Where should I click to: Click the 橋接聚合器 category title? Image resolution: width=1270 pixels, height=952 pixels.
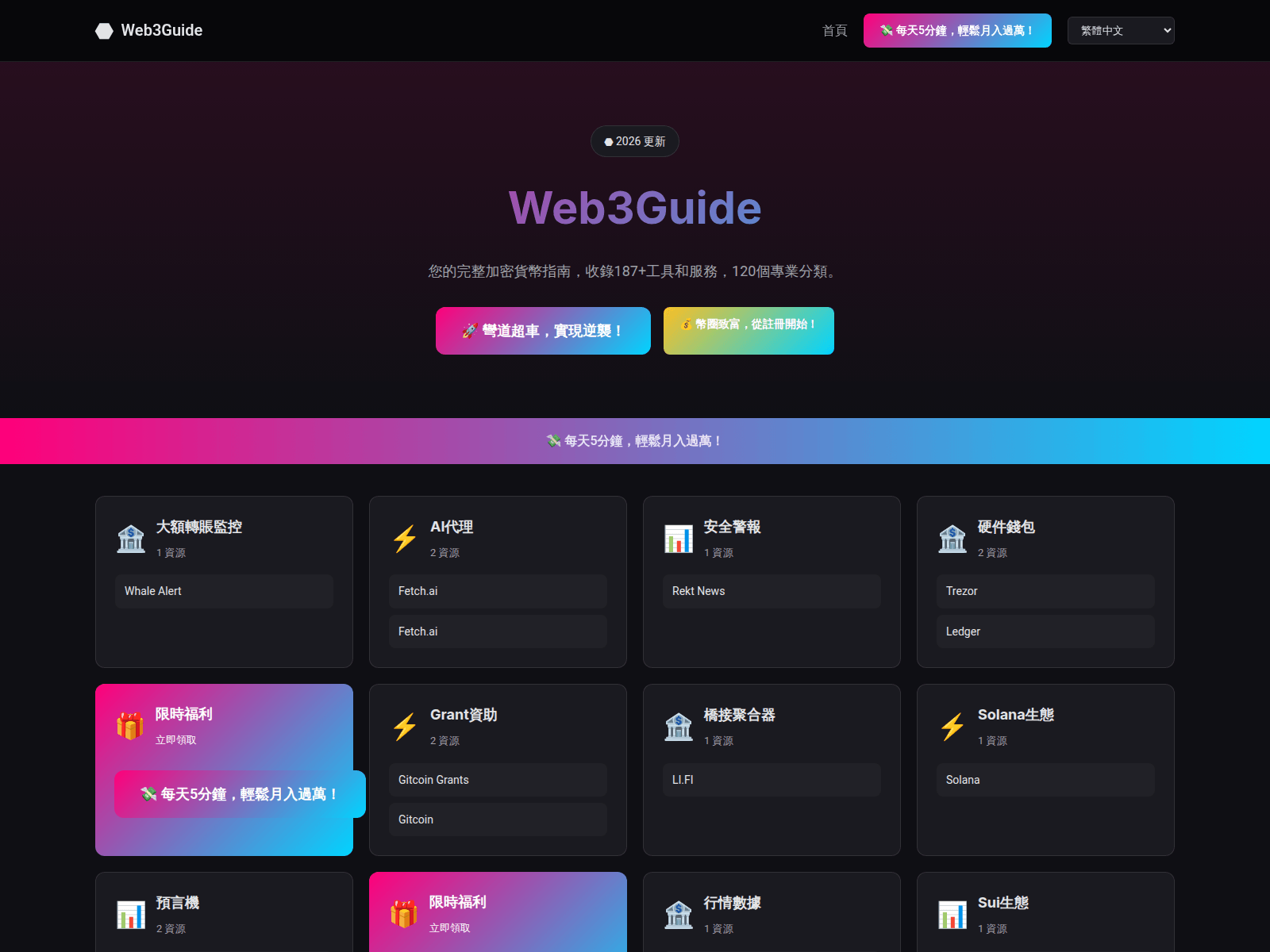(740, 715)
